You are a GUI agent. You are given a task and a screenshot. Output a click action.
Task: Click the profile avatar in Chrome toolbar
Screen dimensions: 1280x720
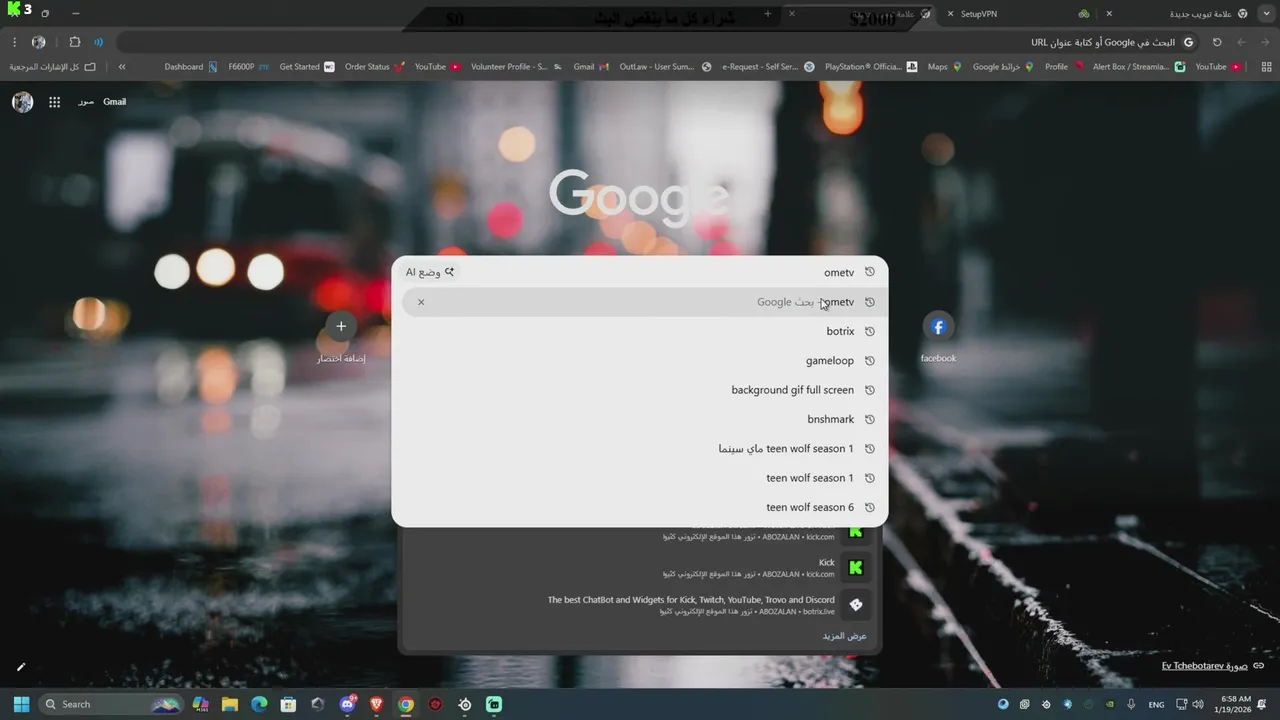pos(39,42)
